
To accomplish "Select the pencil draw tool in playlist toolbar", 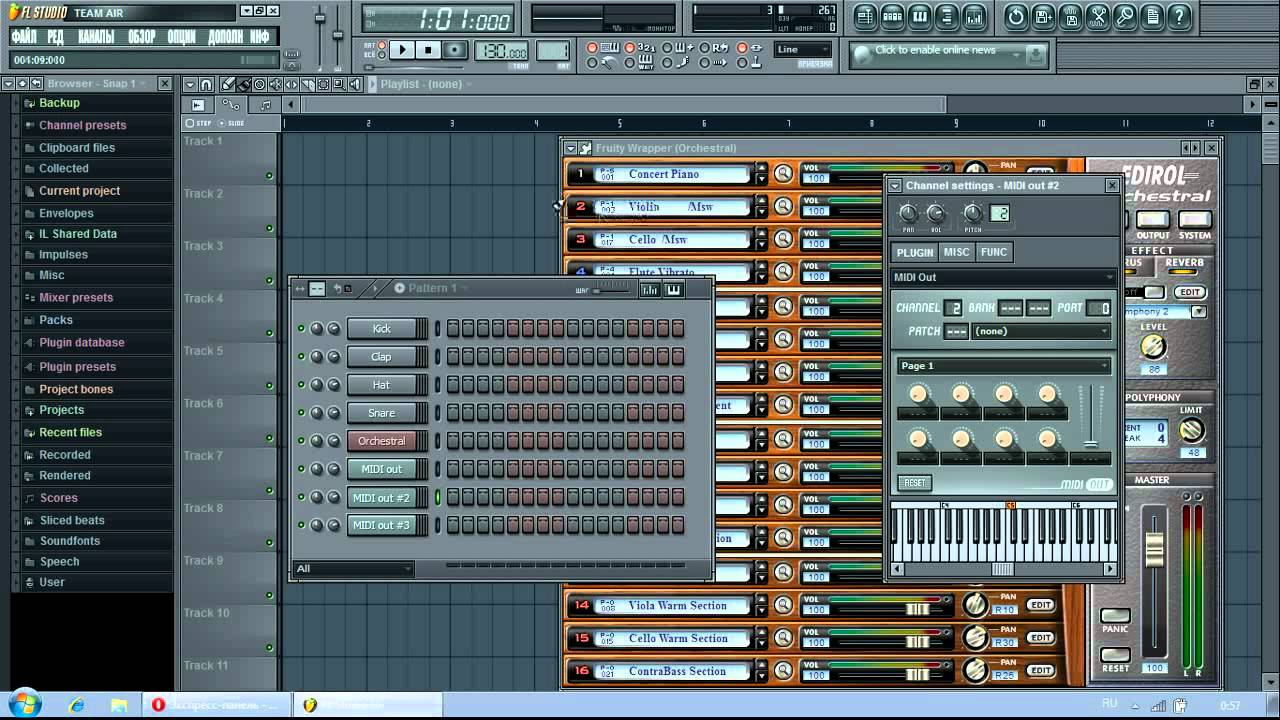I will 229,84.
